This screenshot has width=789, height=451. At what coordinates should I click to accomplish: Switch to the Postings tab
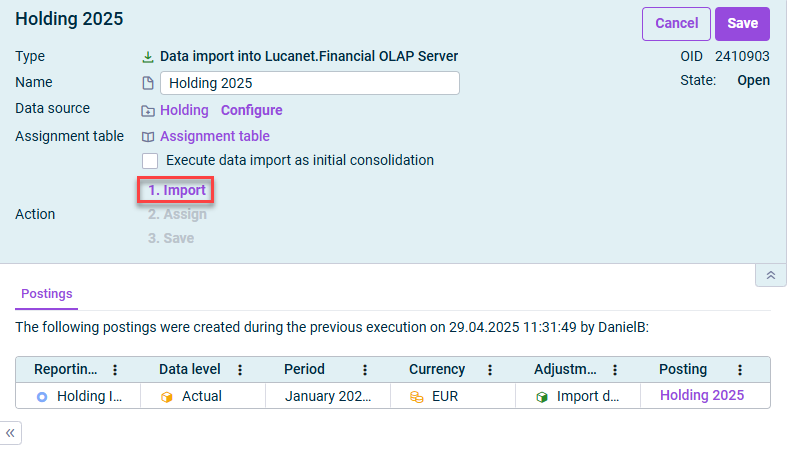(x=46, y=294)
